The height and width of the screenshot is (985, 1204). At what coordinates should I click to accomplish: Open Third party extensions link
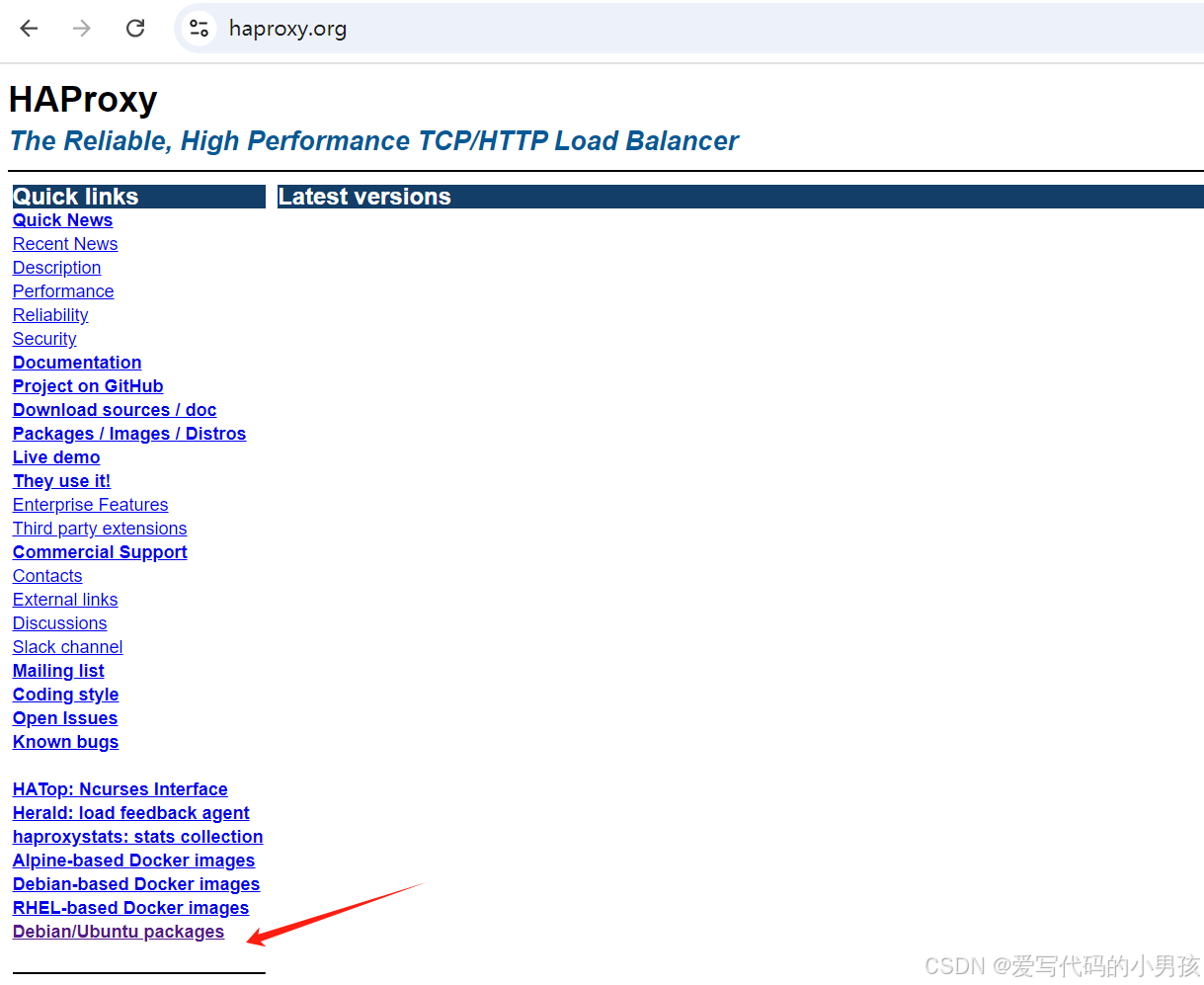pos(100,529)
